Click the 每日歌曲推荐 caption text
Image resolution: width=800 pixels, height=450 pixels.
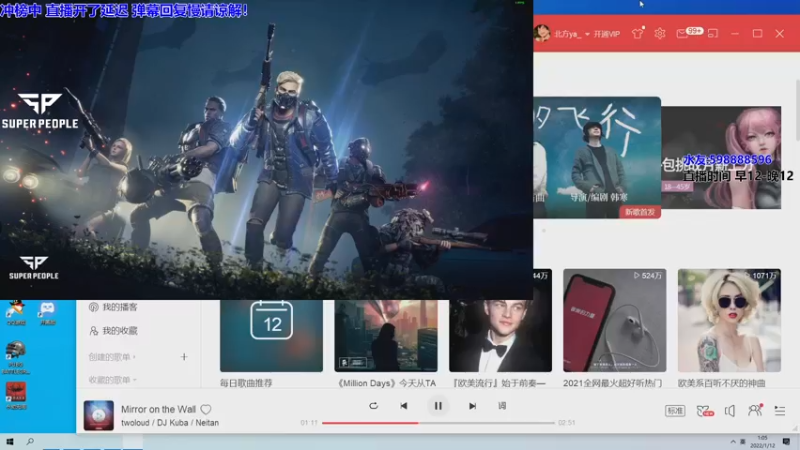click(x=246, y=383)
